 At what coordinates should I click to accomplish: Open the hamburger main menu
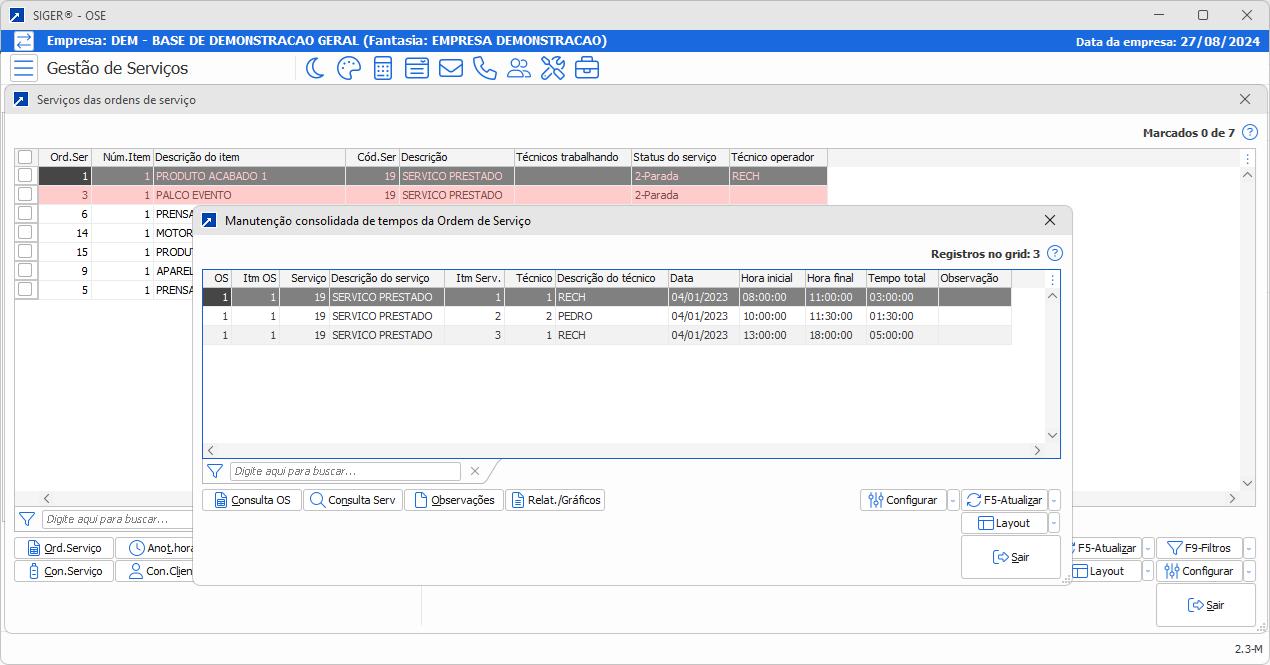click(x=24, y=68)
